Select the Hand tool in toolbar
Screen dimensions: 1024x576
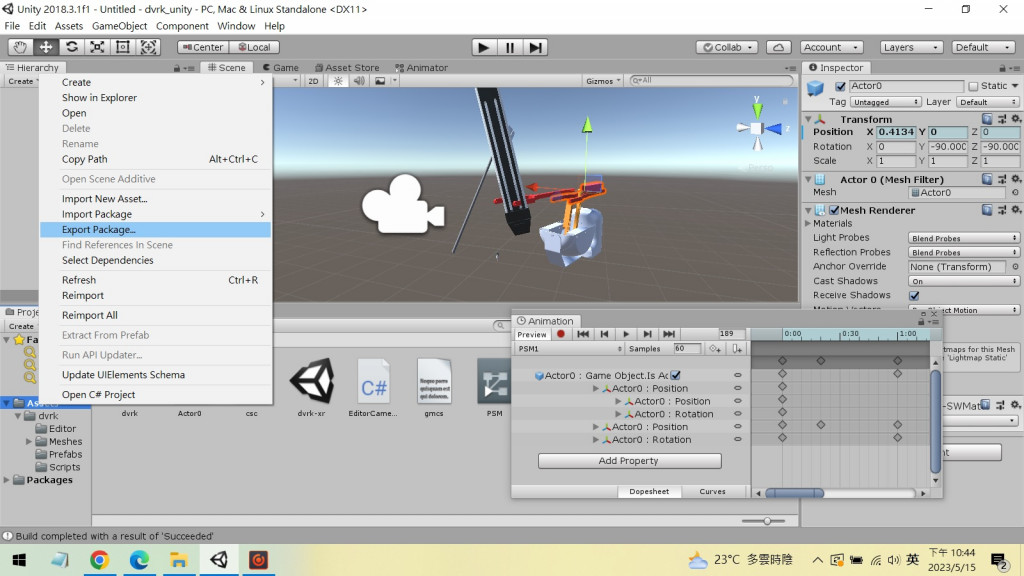pyautogui.click(x=20, y=47)
